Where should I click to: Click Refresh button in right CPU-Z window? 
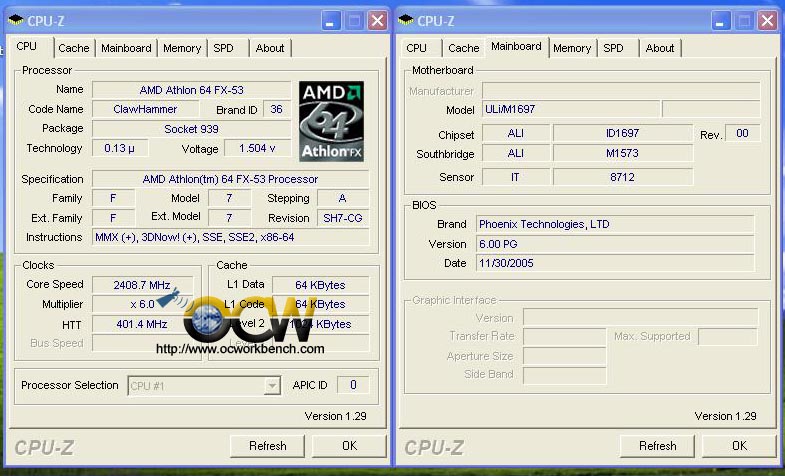657,446
